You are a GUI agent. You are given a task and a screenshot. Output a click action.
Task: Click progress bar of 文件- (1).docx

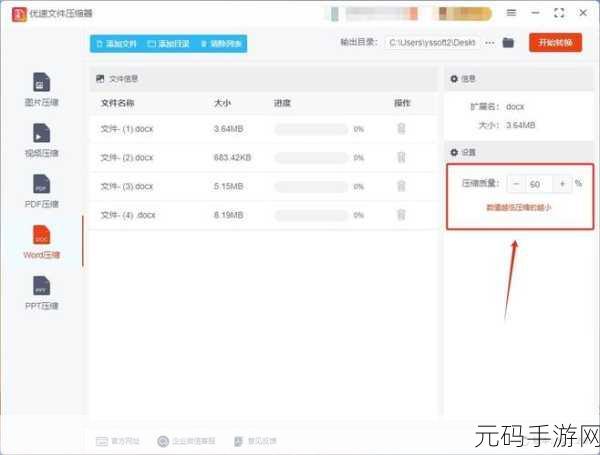311,129
